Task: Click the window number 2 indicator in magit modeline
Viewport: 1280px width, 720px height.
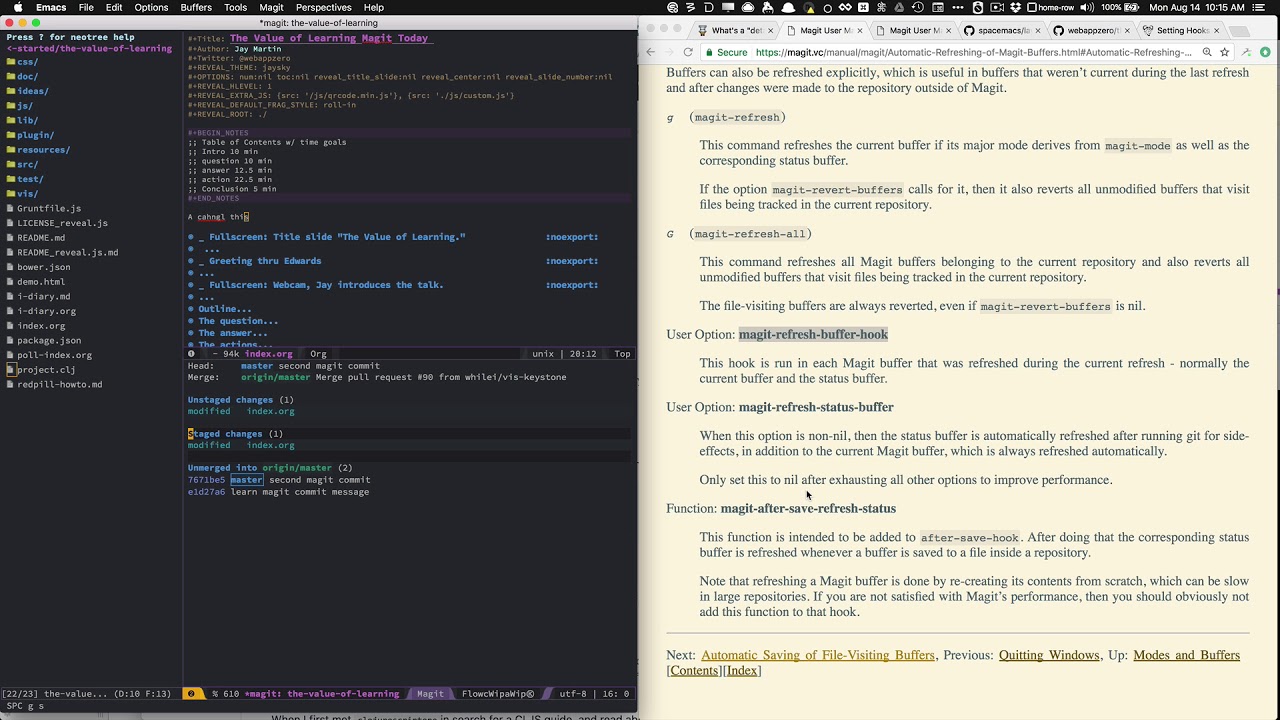Action: 191,694
